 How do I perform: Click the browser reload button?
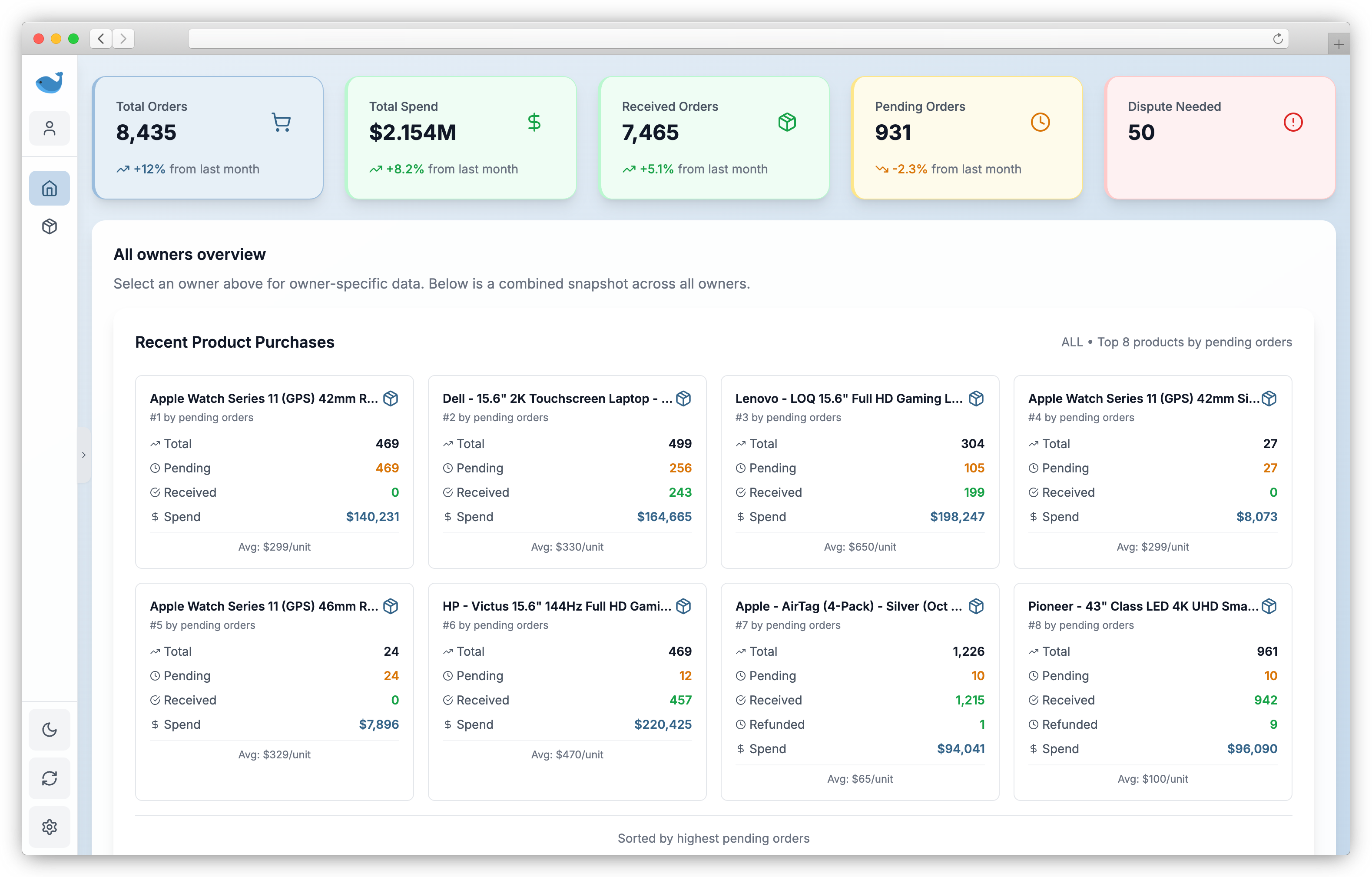point(1277,38)
